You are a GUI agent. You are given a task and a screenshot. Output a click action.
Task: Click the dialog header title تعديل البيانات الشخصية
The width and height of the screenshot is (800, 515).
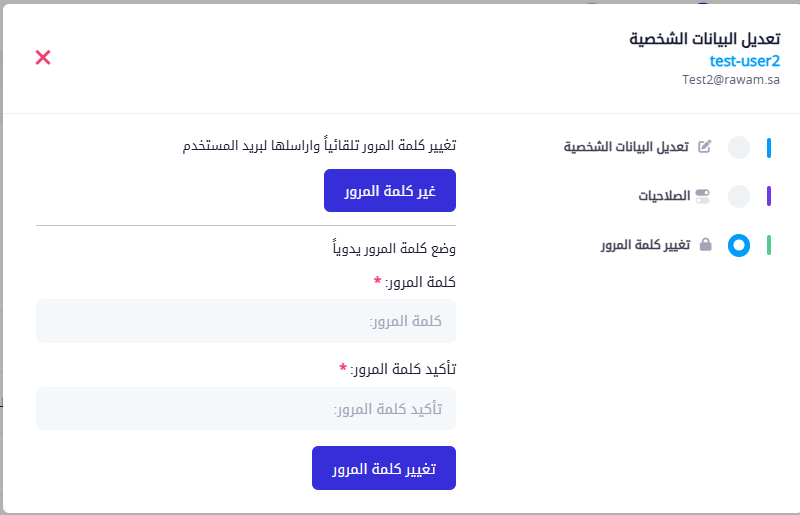704,39
